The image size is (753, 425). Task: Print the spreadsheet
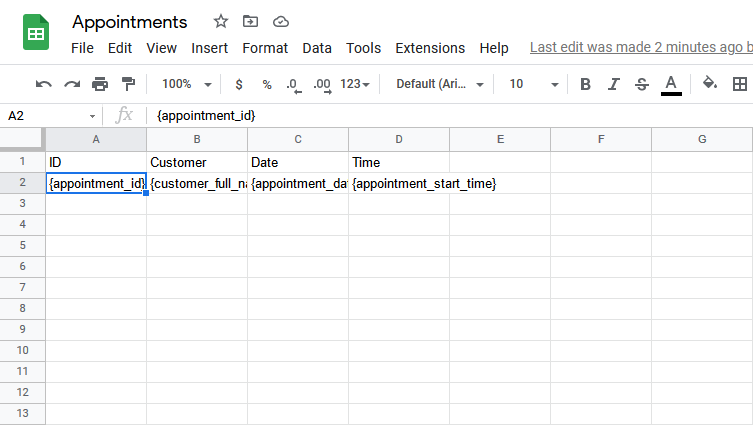tap(100, 84)
